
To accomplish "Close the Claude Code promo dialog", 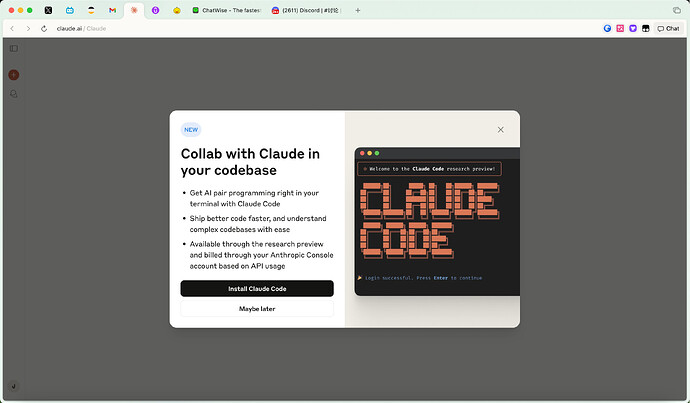I will click(500, 130).
